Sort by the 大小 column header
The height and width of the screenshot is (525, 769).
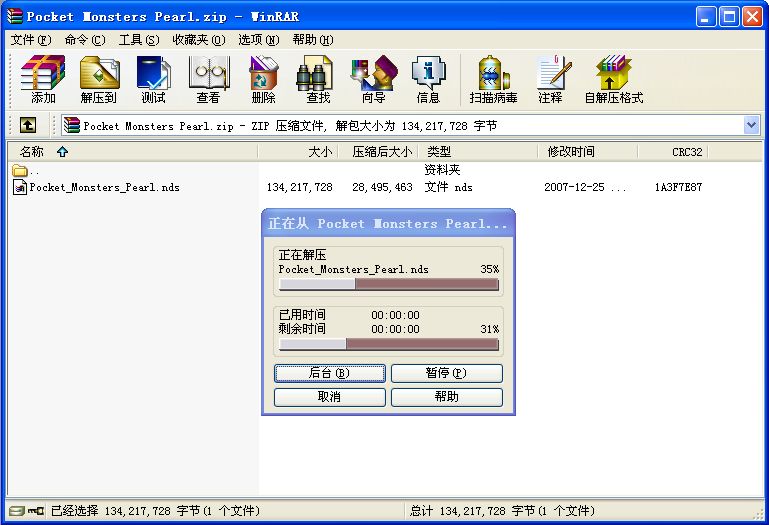point(298,152)
